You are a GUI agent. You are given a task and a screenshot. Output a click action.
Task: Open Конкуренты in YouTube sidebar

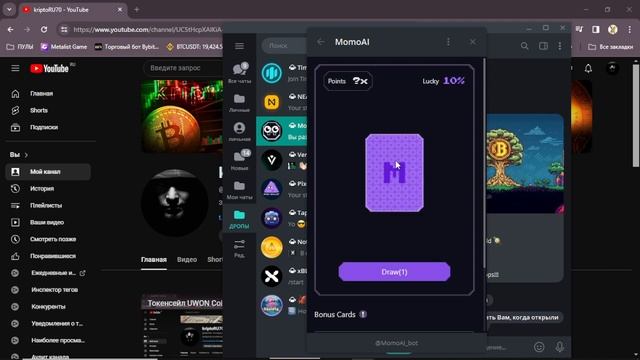[48, 307]
